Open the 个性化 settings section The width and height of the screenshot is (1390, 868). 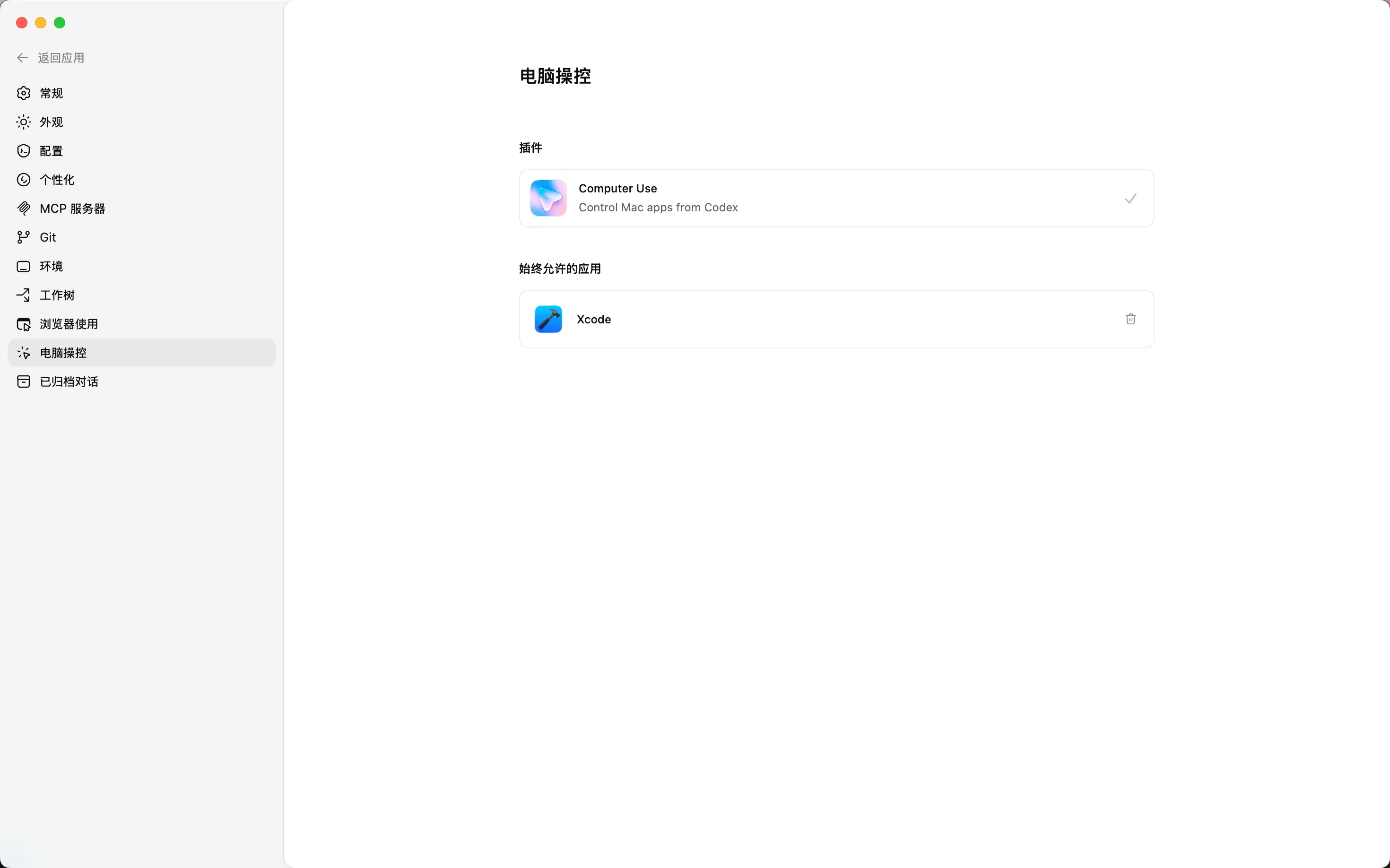(57, 180)
